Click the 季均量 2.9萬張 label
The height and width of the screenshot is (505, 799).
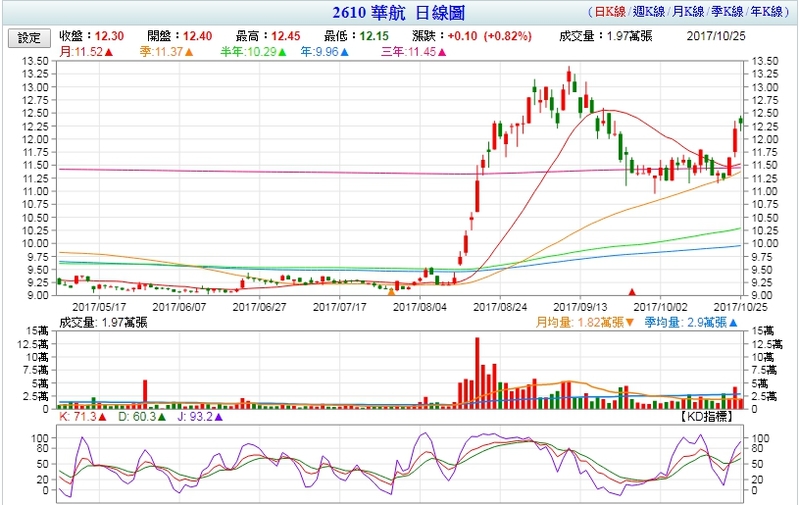click(691, 323)
